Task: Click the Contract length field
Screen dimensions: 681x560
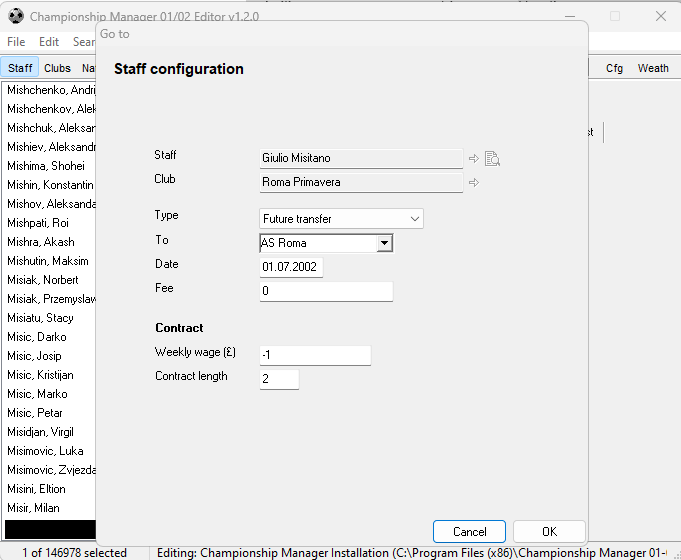Action: (279, 379)
